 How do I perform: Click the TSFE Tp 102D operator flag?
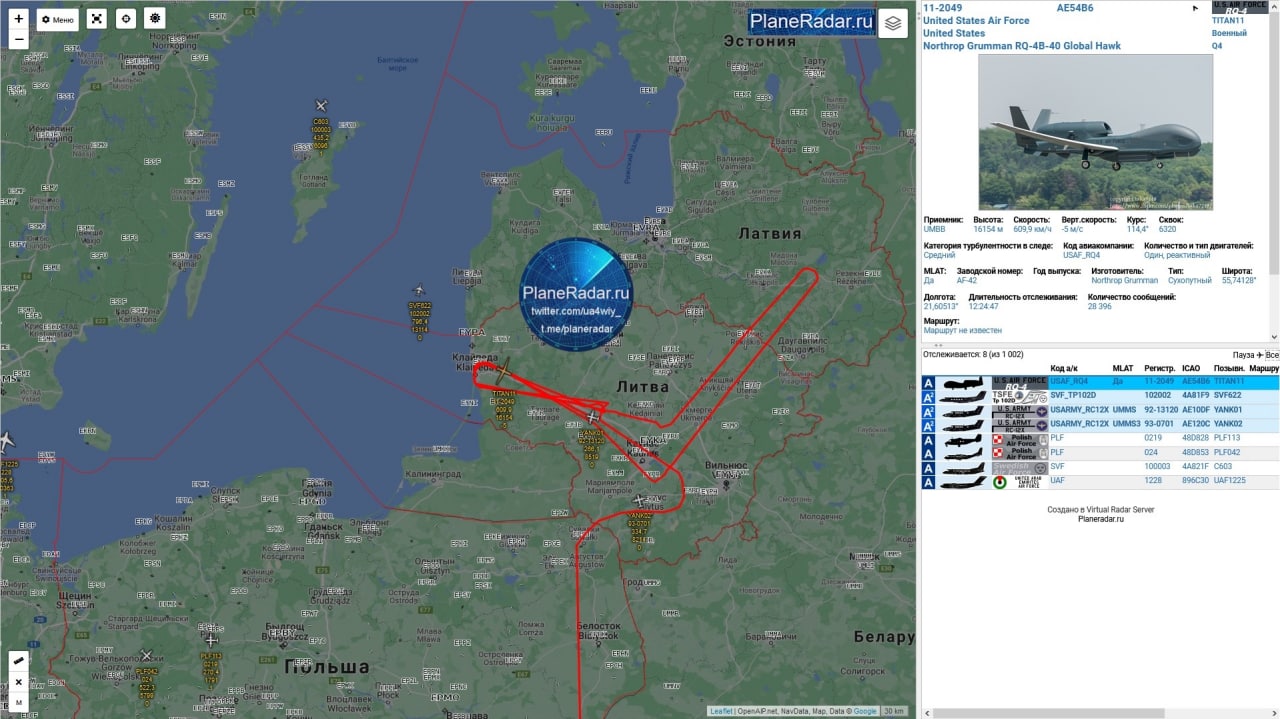pos(1019,395)
